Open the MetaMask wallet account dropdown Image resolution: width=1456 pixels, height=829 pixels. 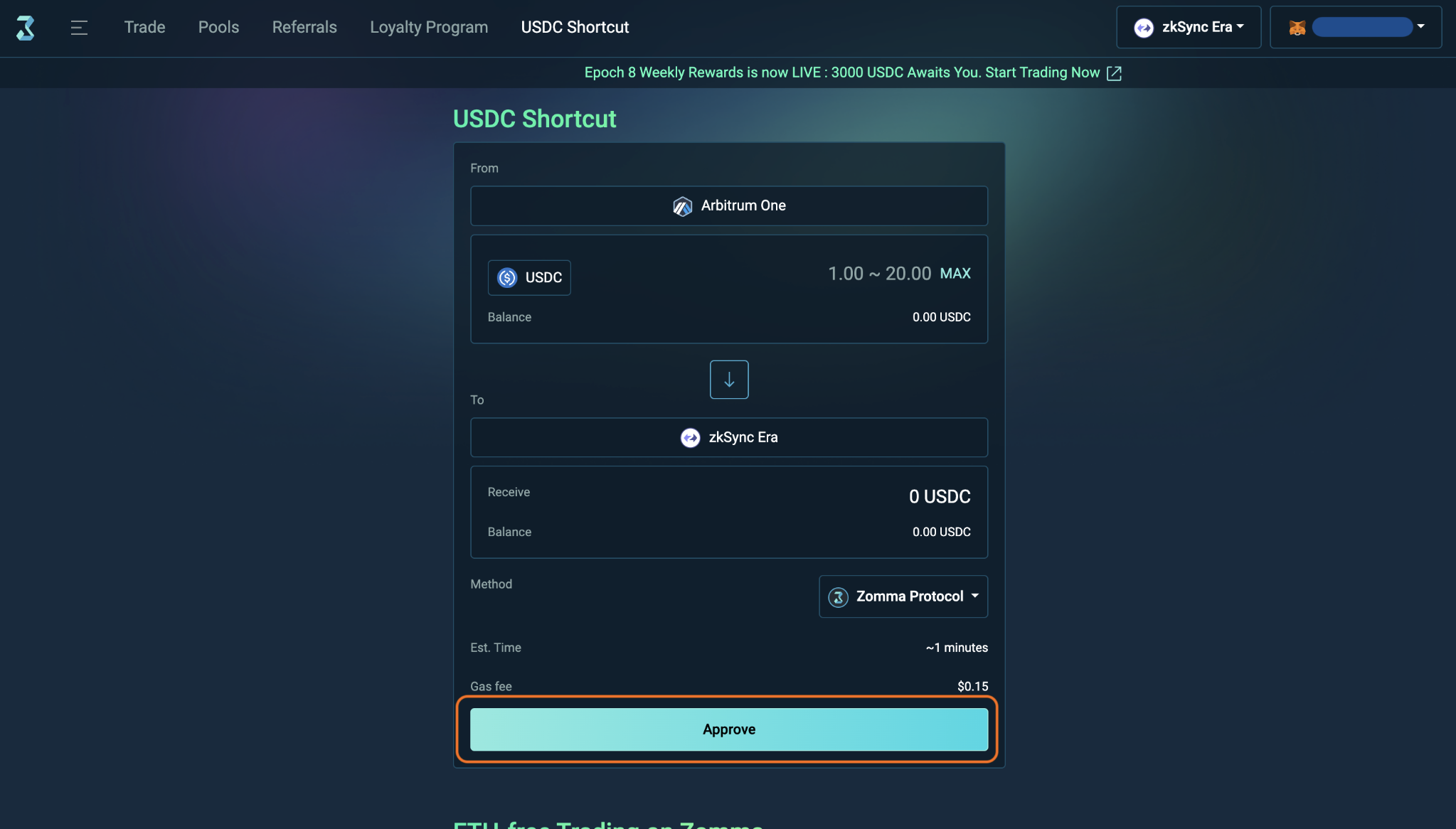[1356, 27]
